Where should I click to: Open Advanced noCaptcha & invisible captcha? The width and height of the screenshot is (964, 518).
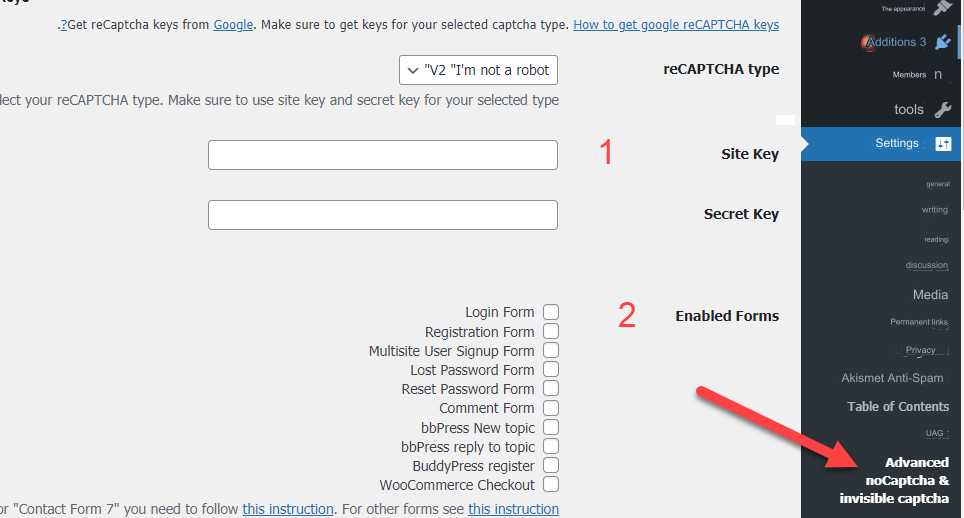coord(894,480)
